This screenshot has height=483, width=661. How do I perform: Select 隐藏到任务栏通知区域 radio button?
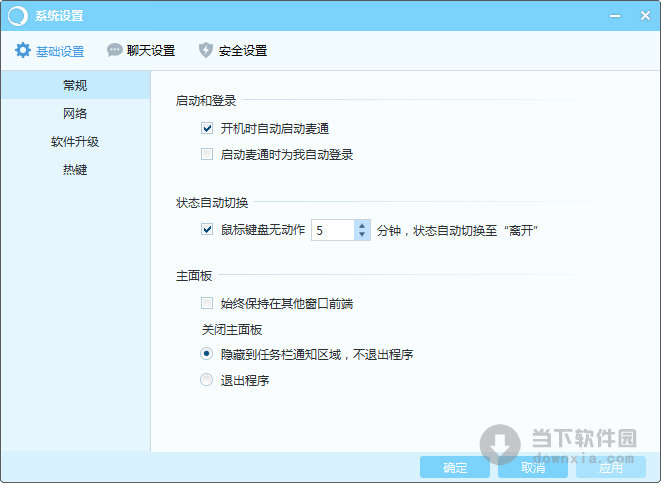point(207,354)
